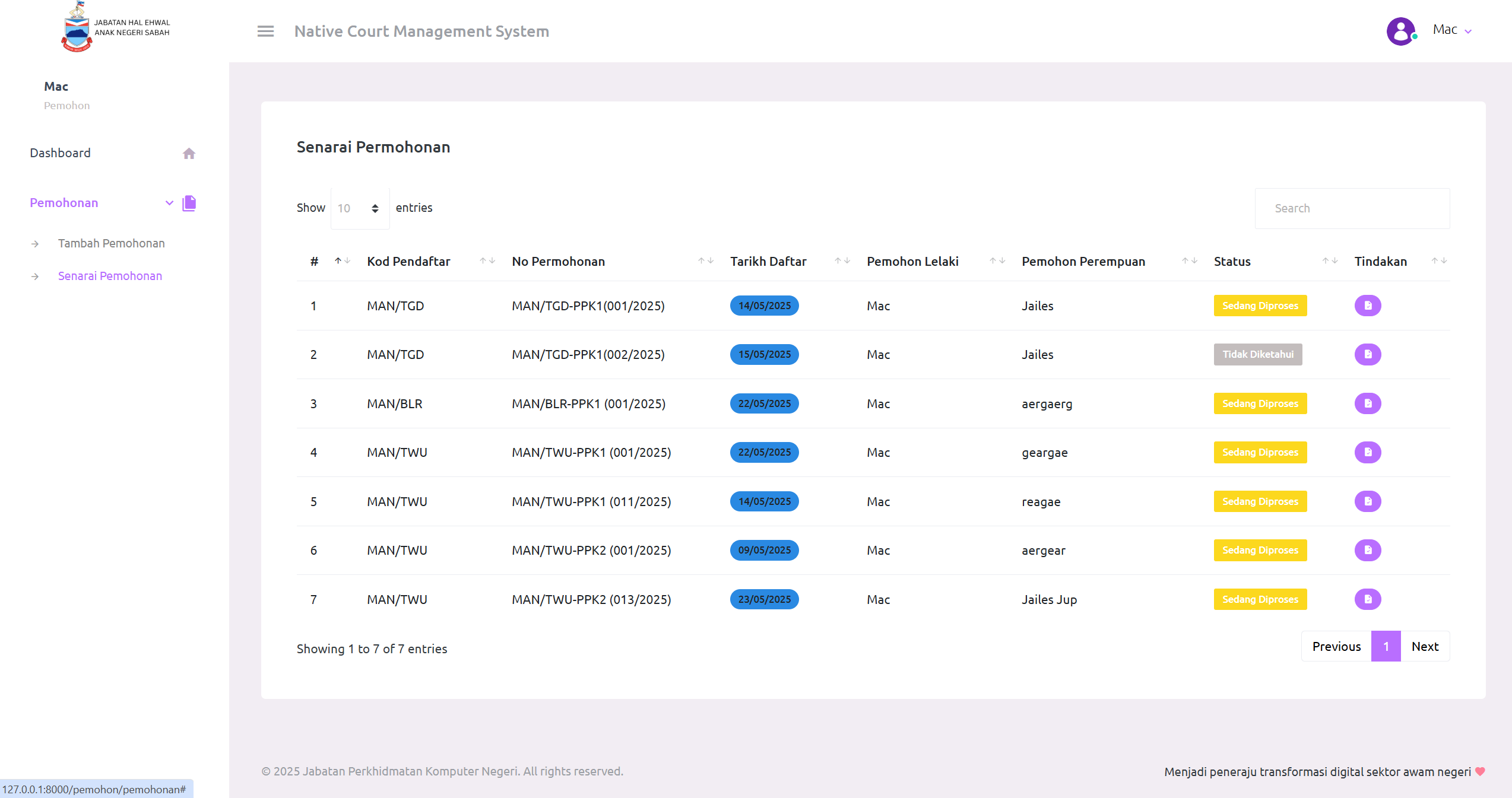The height and width of the screenshot is (798, 1512).
Task: Expand the Mac user account menu
Action: (1452, 30)
